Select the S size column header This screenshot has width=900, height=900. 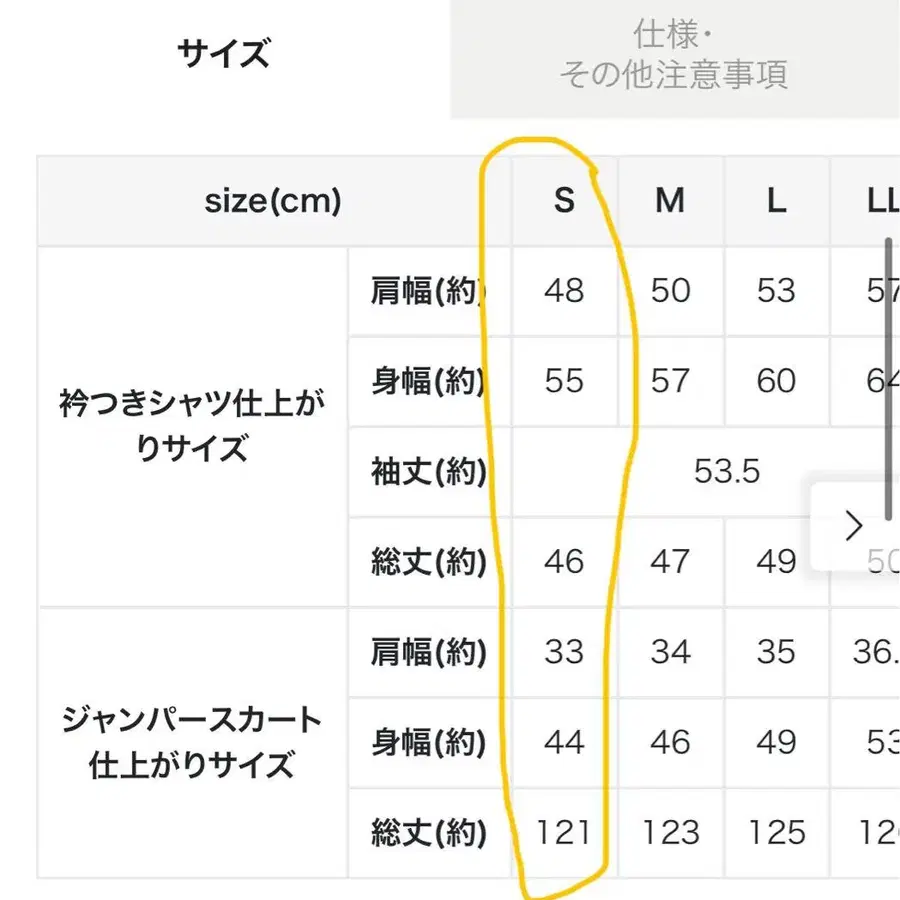click(x=564, y=201)
